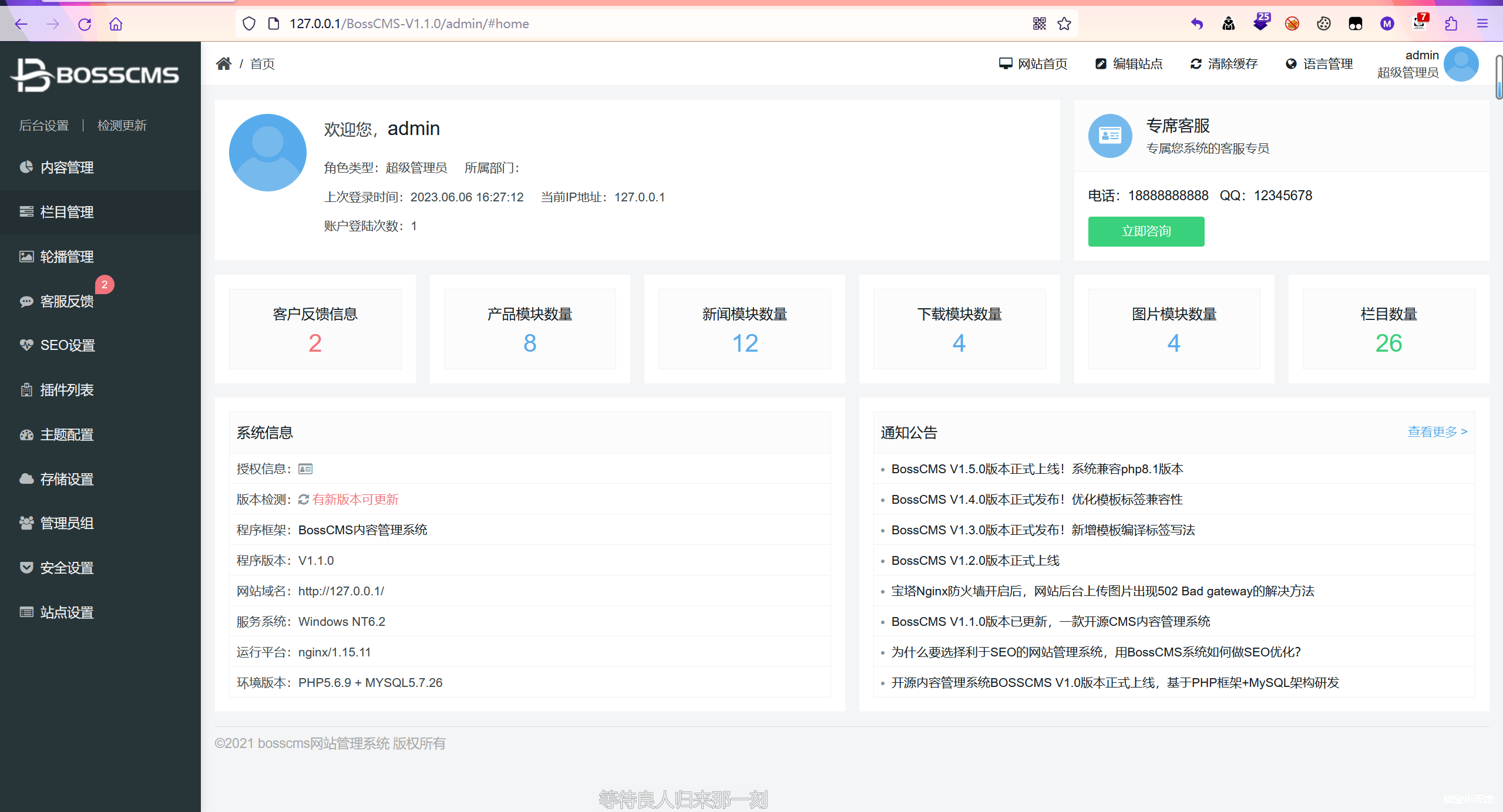Viewport: 1503px width, 812px height.
Task: Open the 存储设置 sidebar icon
Action: 26,479
